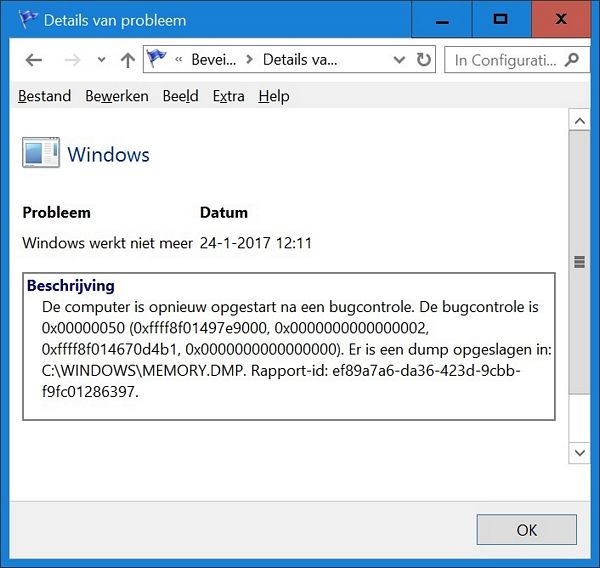The width and height of the screenshot is (600, 568).
Task: Click the 'Windows' heading text
Action: 108,155
